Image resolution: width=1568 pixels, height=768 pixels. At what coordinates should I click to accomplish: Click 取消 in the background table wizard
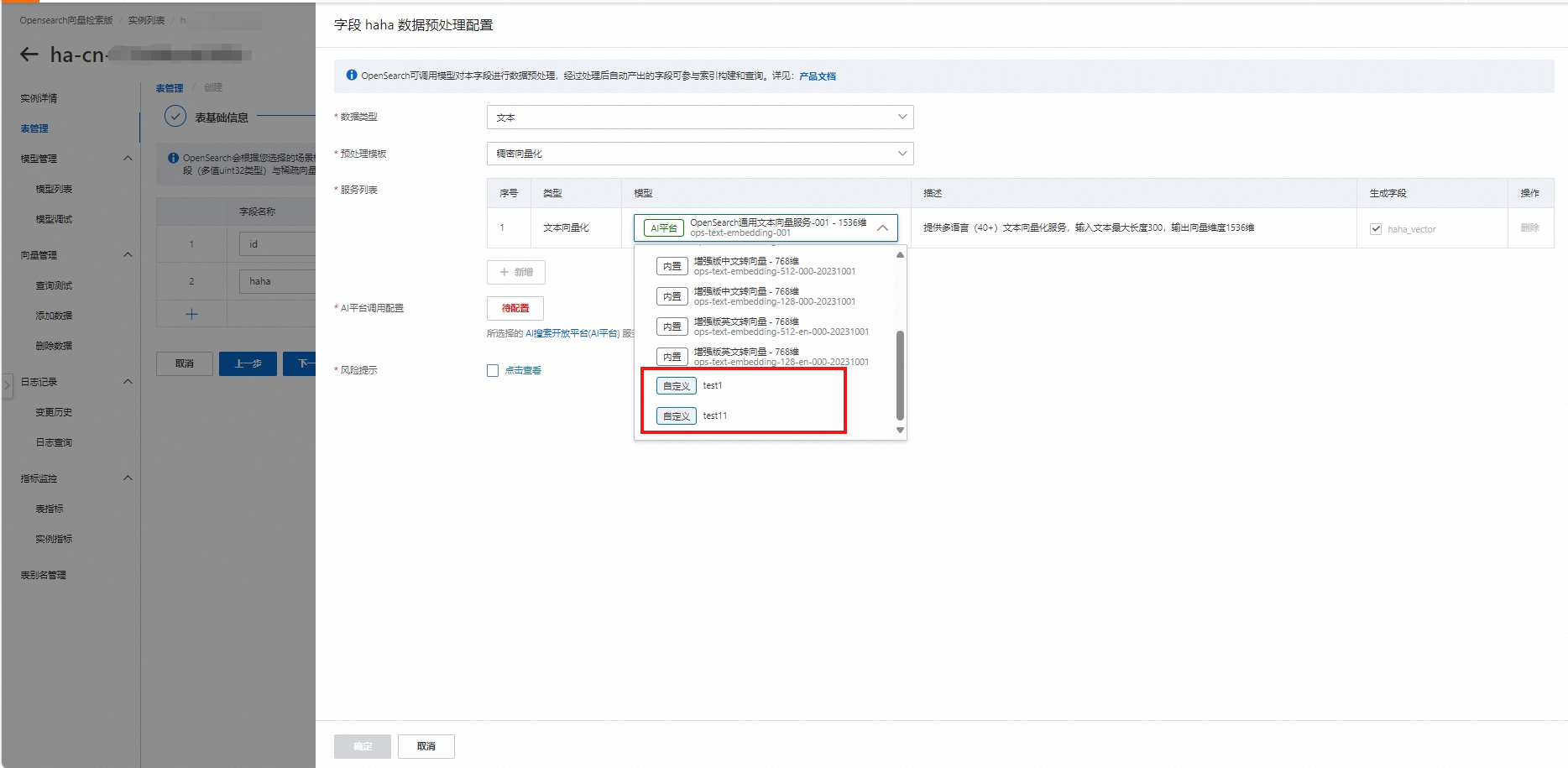tap(185, 363)
